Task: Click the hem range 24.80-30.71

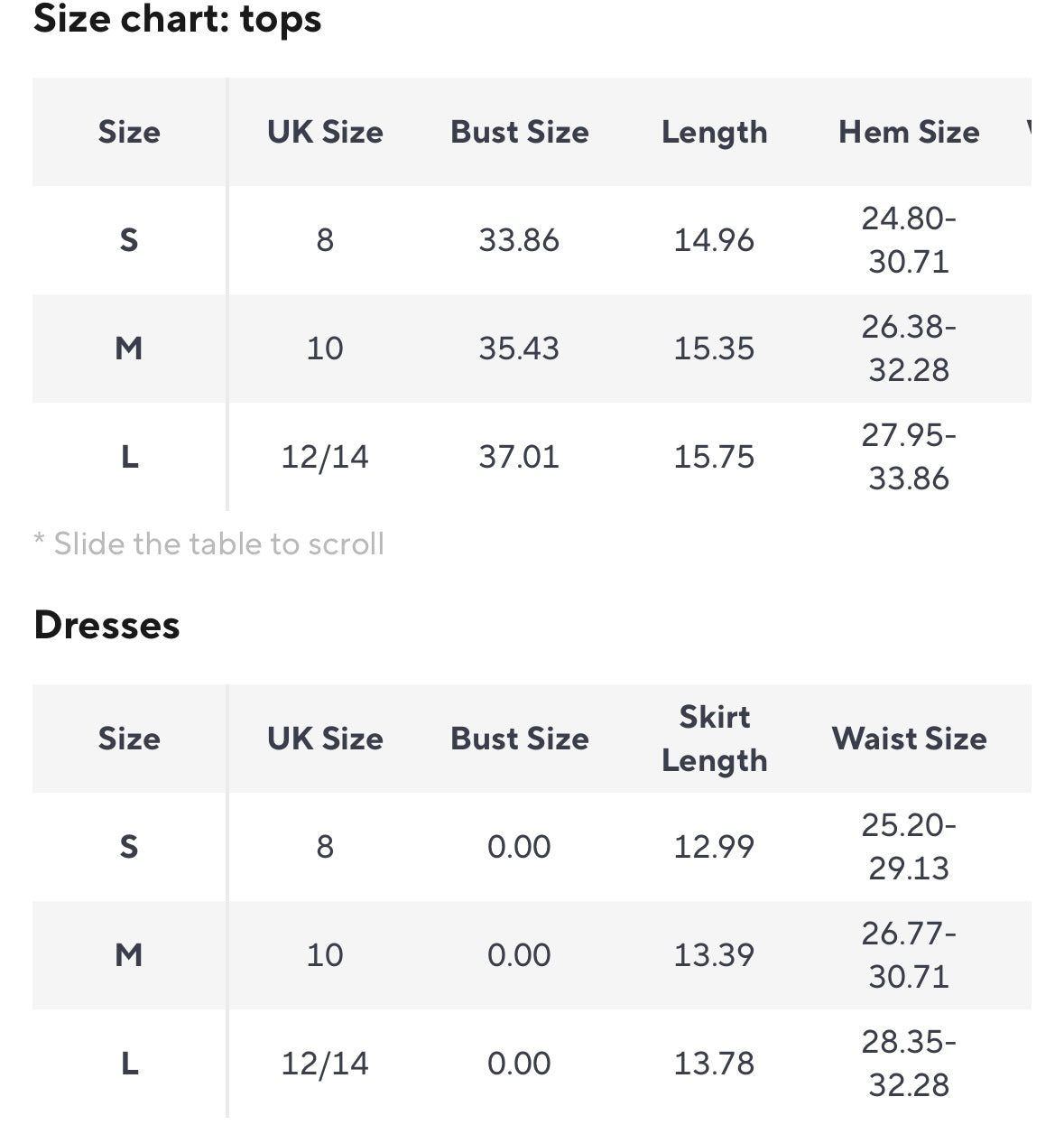Action: (909, 240)
